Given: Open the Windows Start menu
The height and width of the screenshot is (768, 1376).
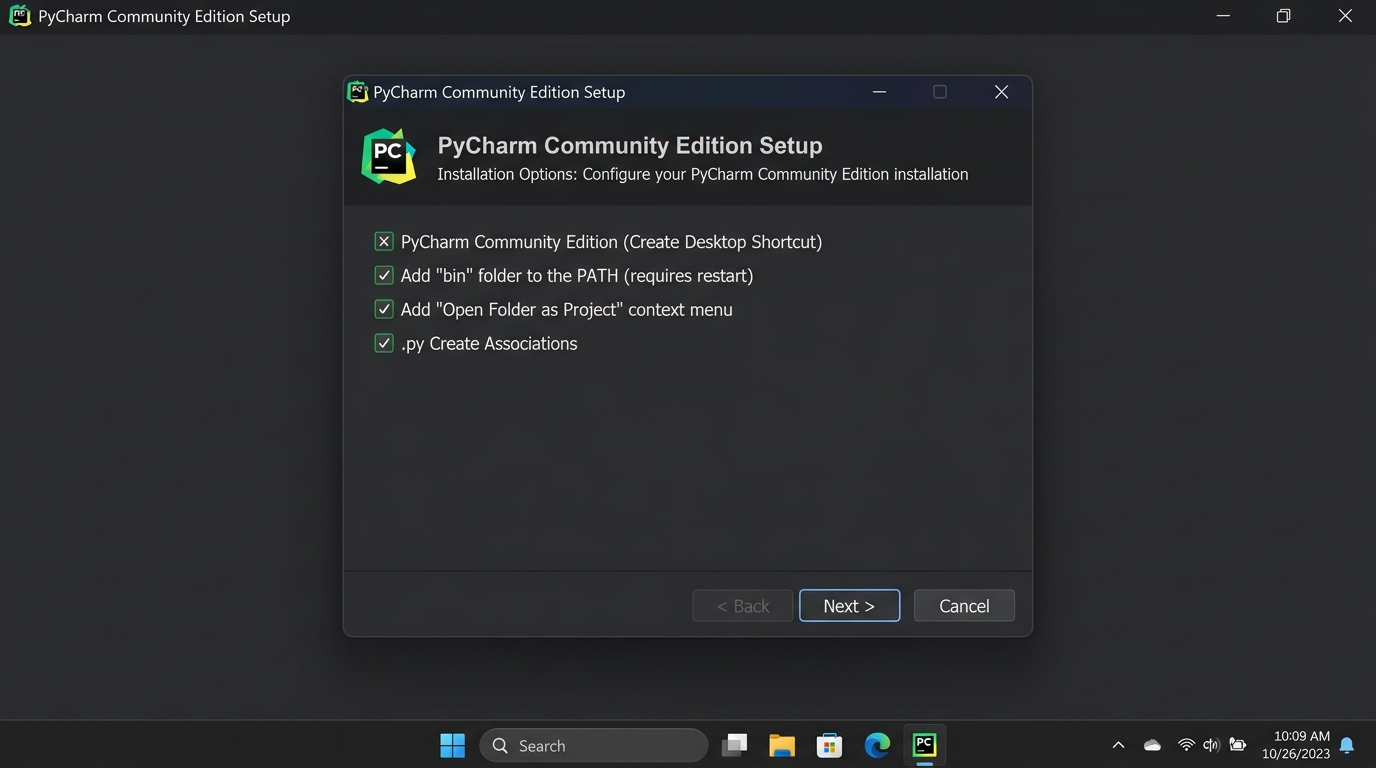Looking at the screenshot, I should point(452,745).
